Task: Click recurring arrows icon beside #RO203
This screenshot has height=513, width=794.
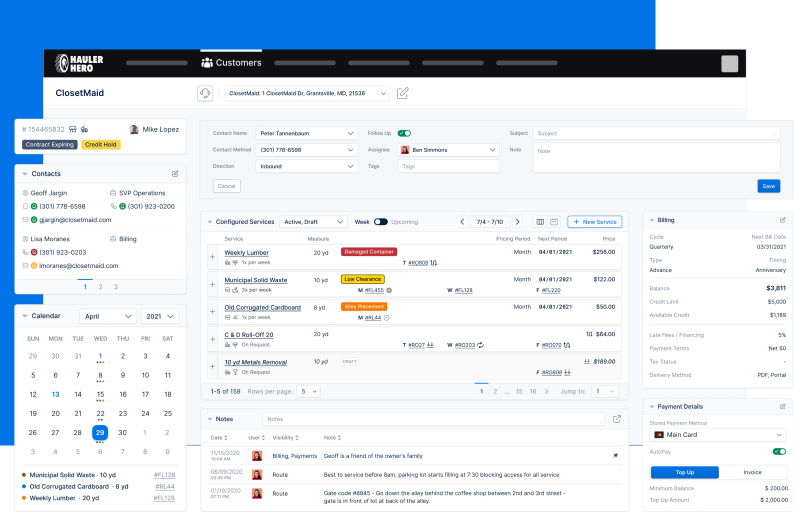Action: 480,345
